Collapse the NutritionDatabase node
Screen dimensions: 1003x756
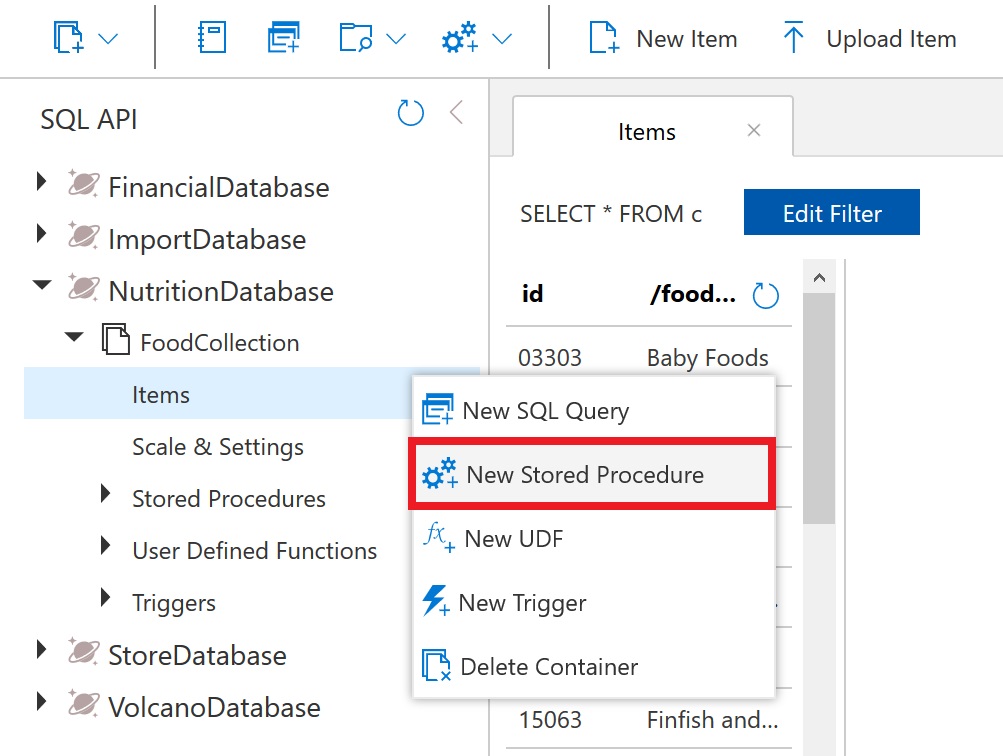42,283
